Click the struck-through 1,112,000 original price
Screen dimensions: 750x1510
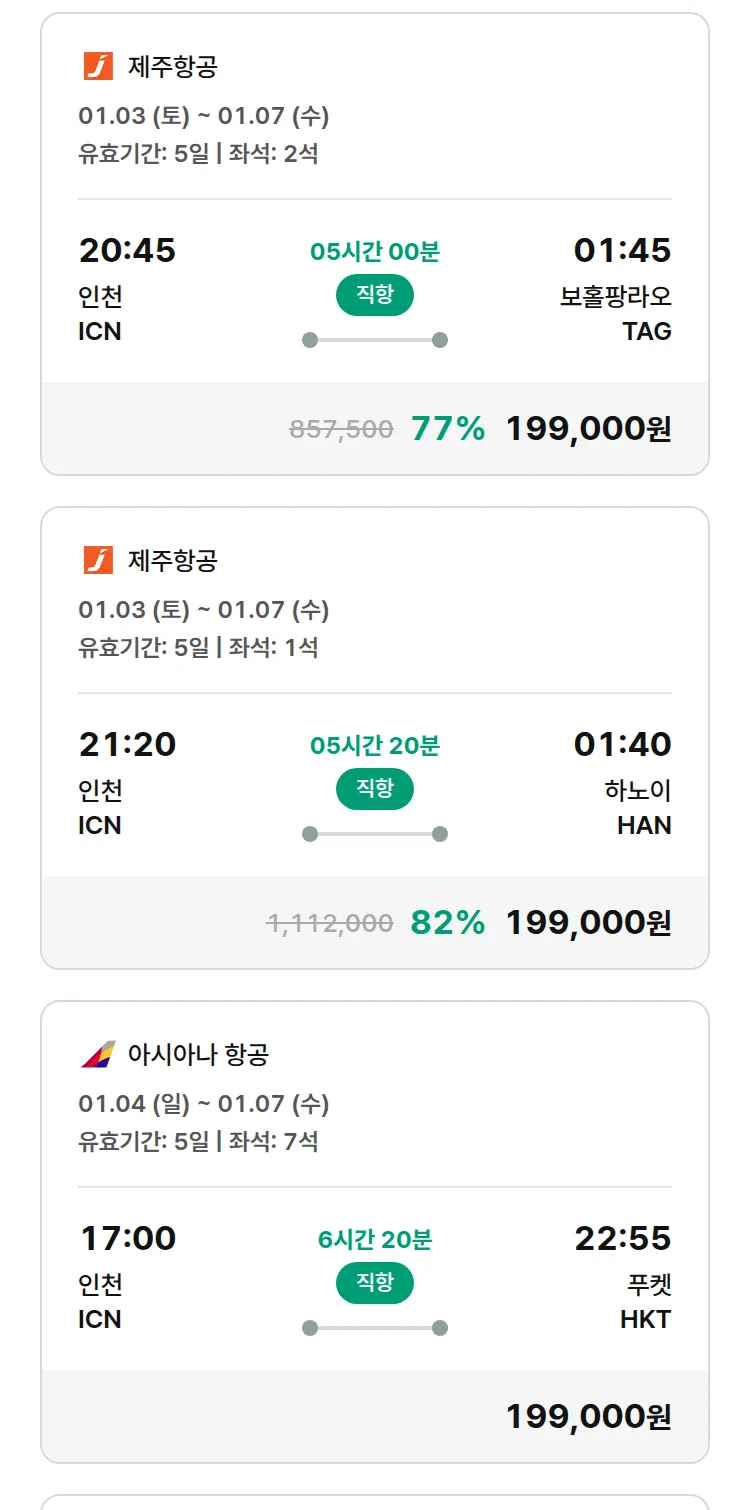pos(330,923)
